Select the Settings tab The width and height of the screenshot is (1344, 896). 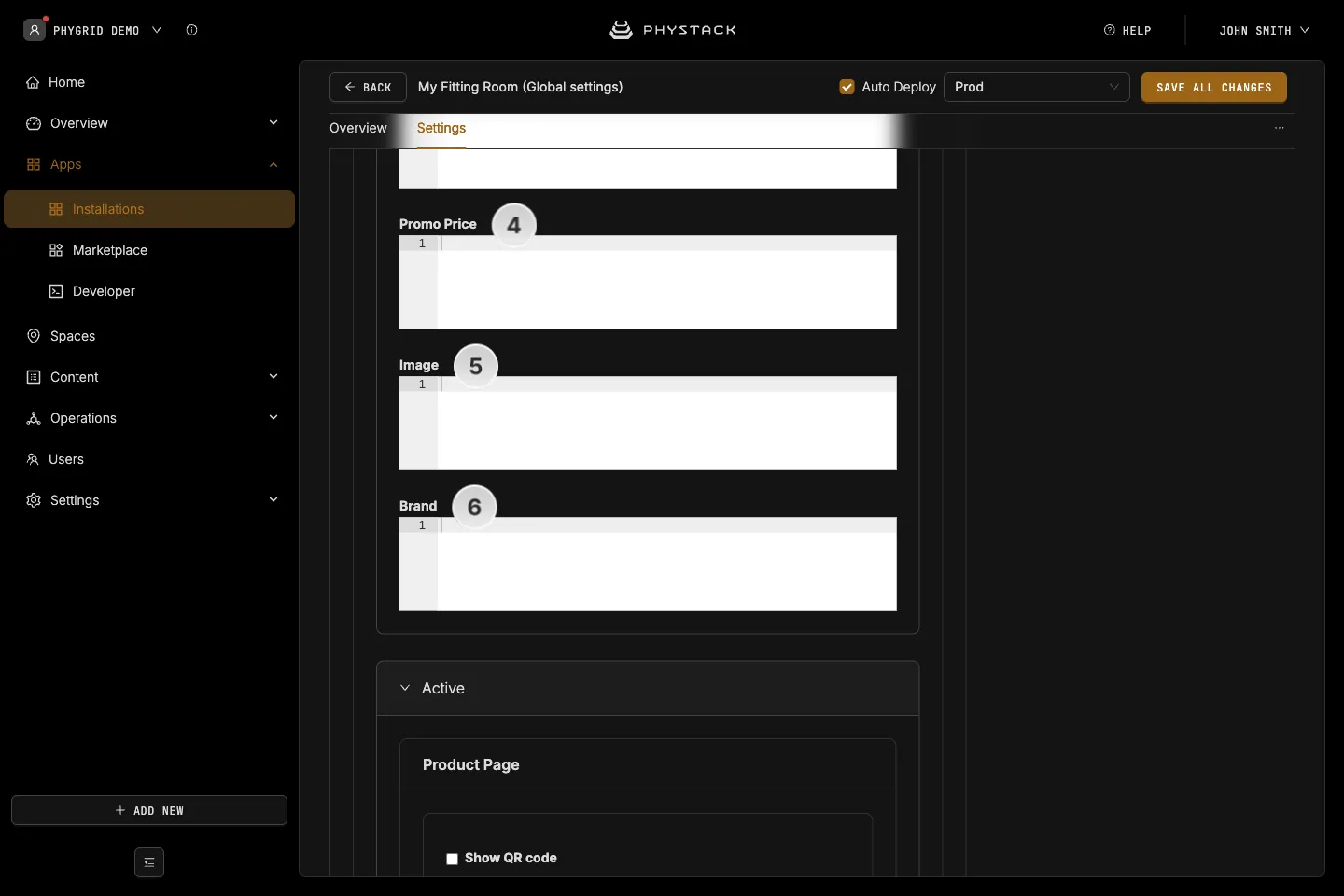point(441,128)
